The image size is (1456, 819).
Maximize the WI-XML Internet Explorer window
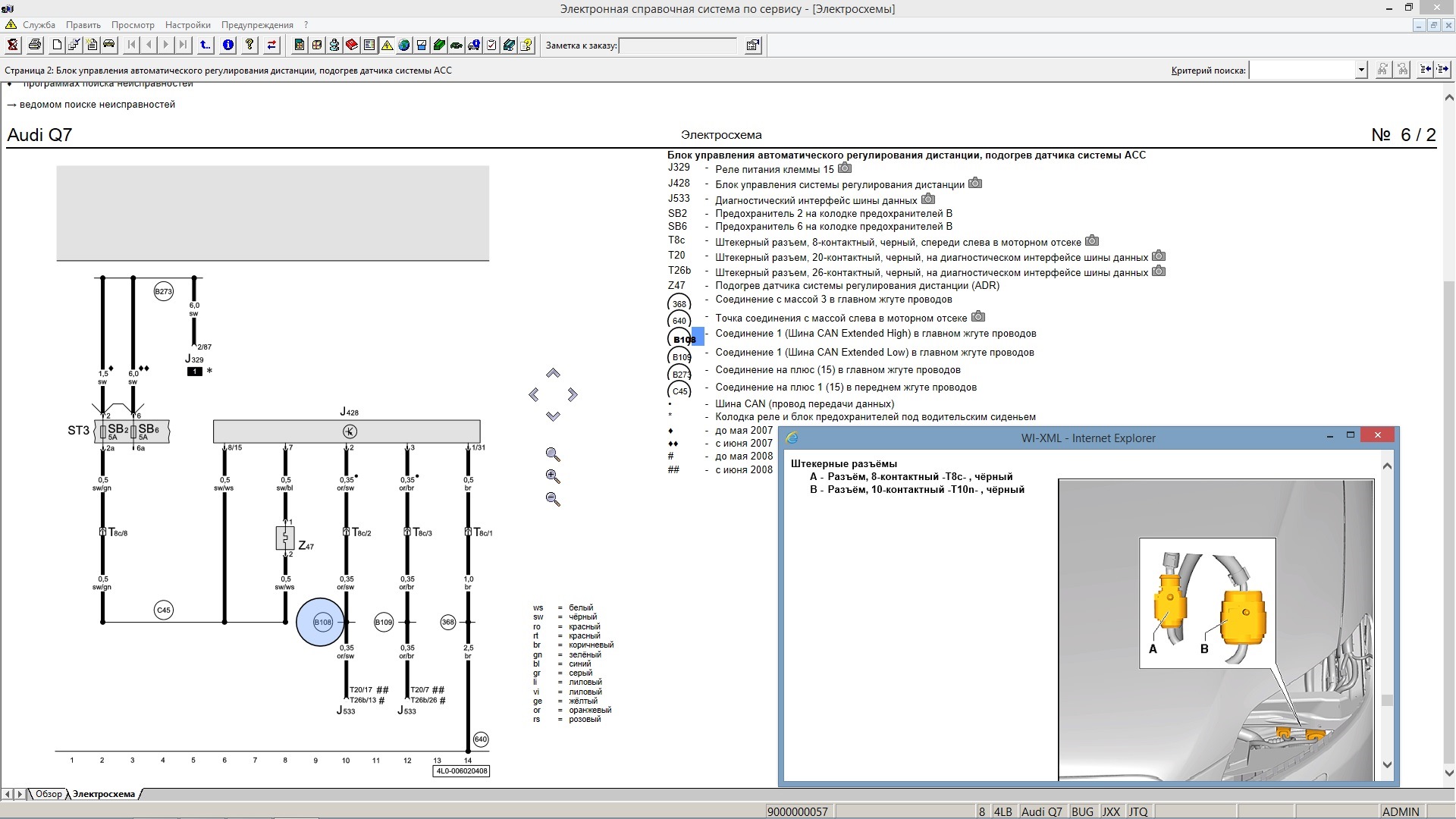click(x=1350, y=435)
